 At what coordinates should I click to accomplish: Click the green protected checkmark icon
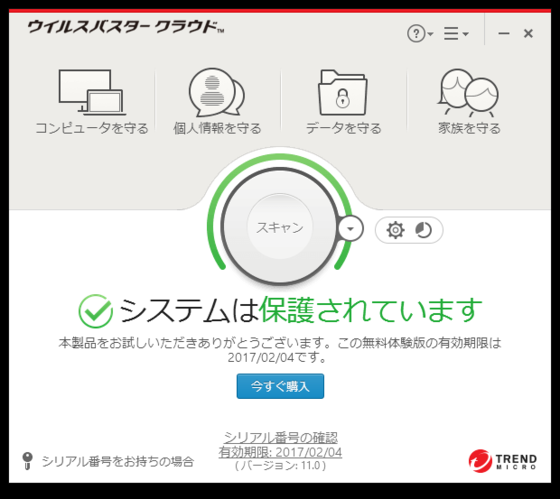tap(96, 311)
